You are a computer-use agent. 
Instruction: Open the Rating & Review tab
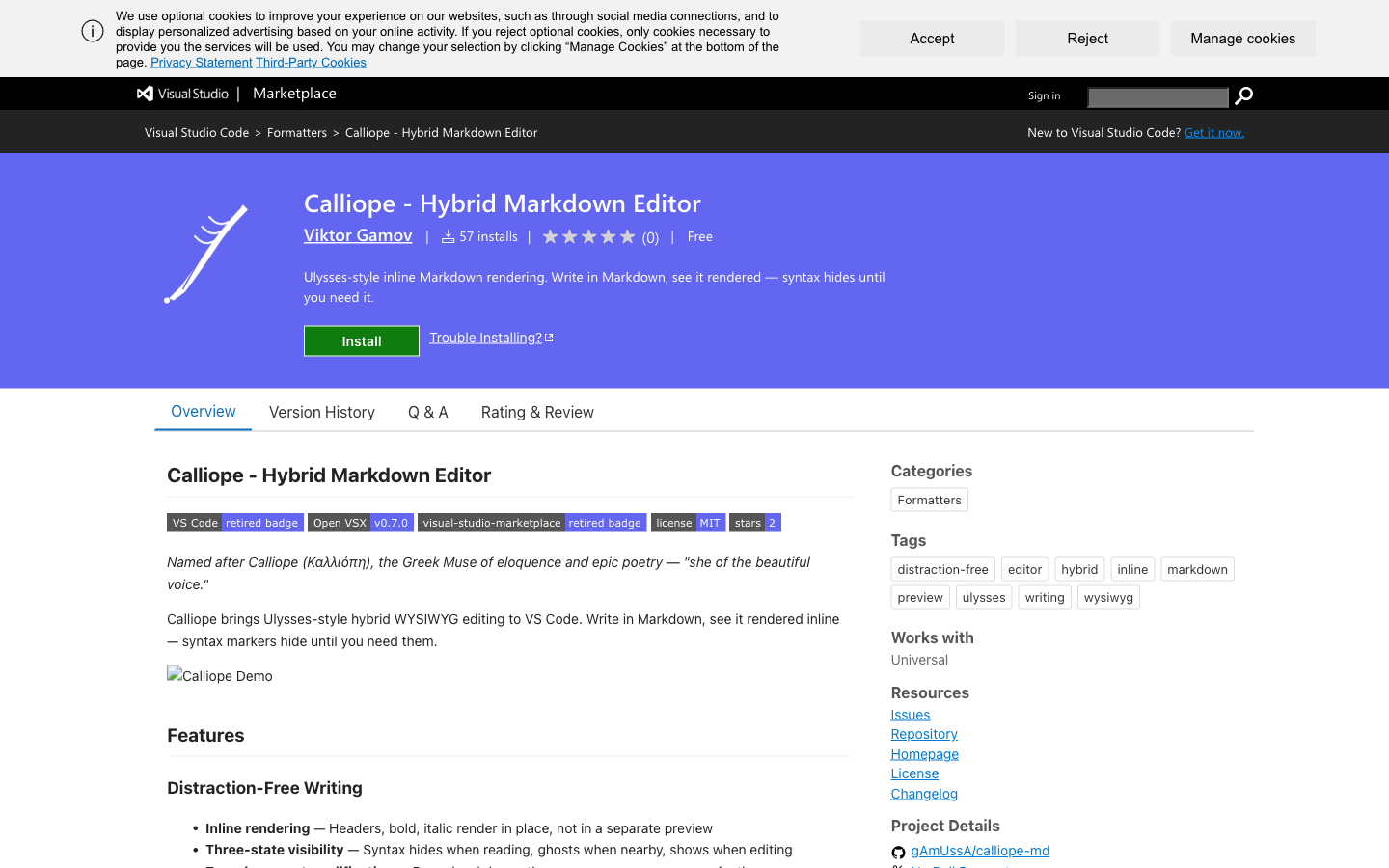coord(537,412)
